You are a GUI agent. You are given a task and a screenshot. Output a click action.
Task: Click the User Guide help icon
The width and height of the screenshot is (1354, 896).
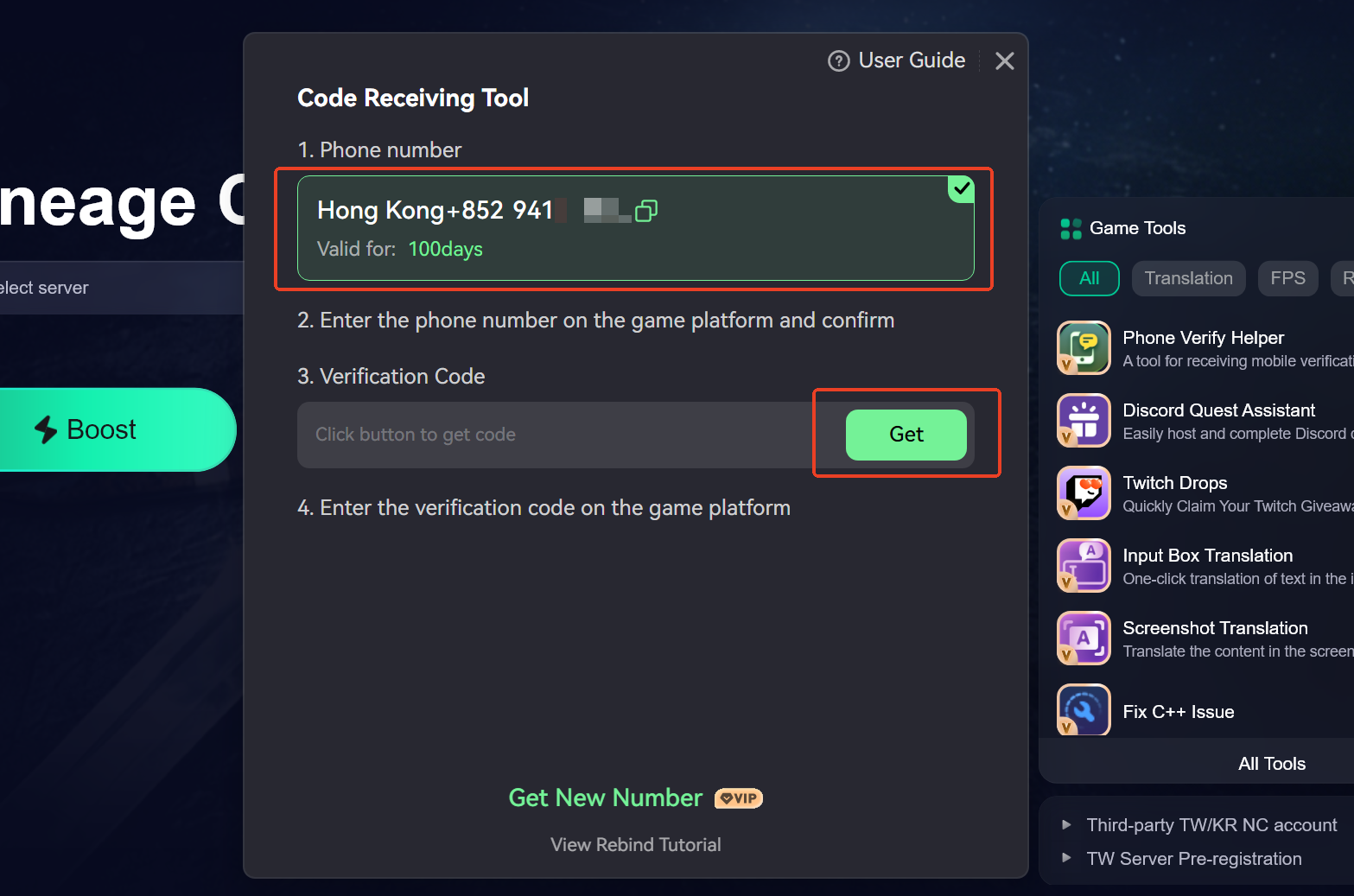coord(838,61)
